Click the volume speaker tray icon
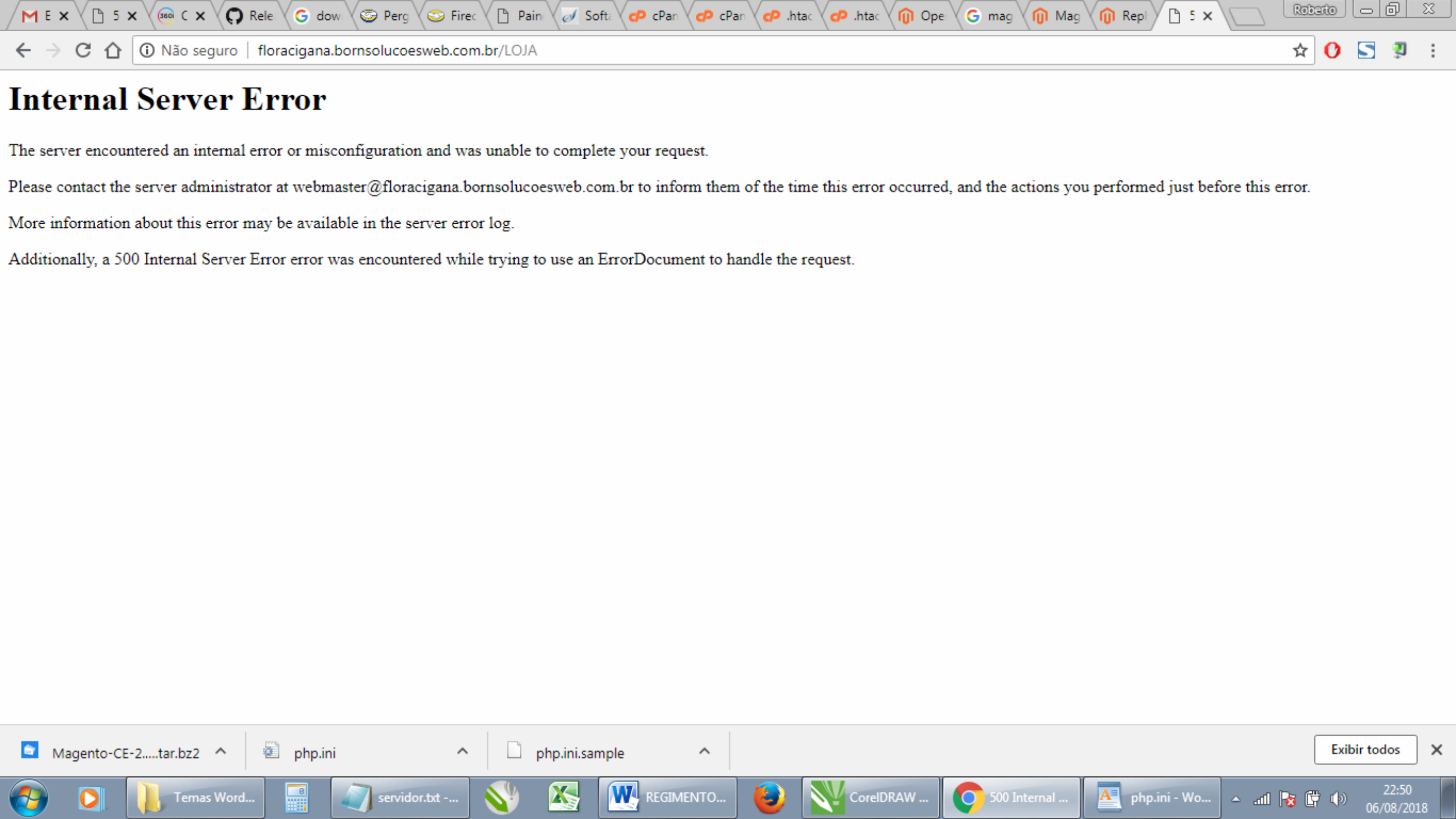Viewport: 1456px width, 819px height. (x=1337, y=799)
